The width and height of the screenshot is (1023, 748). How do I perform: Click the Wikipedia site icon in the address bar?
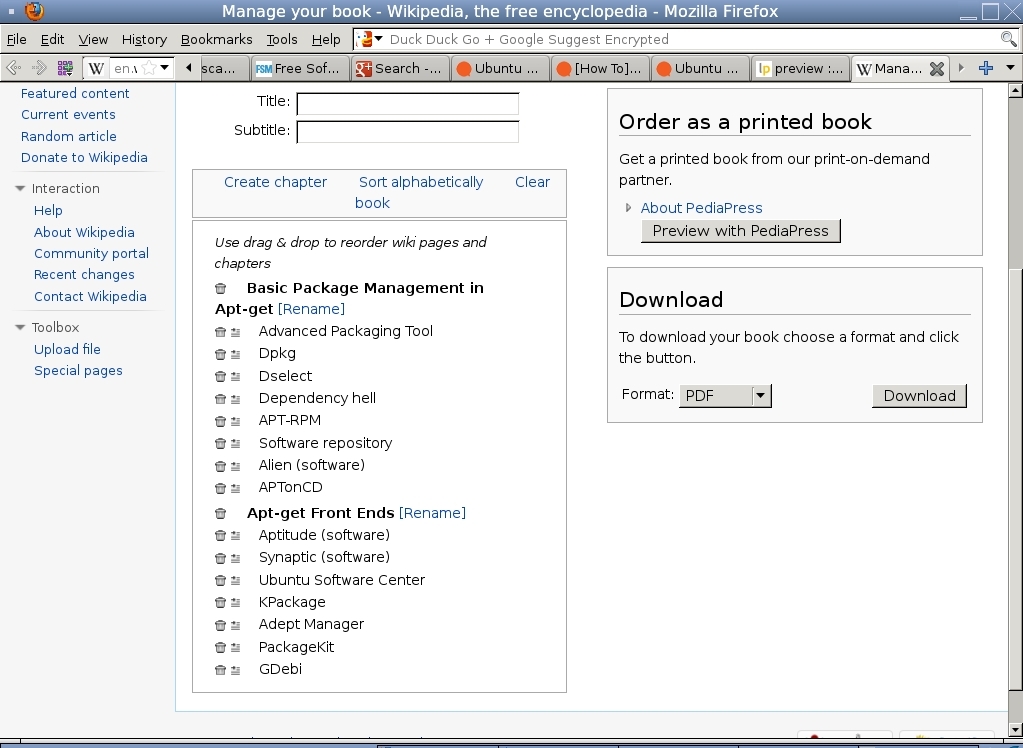tap(96, 69)
